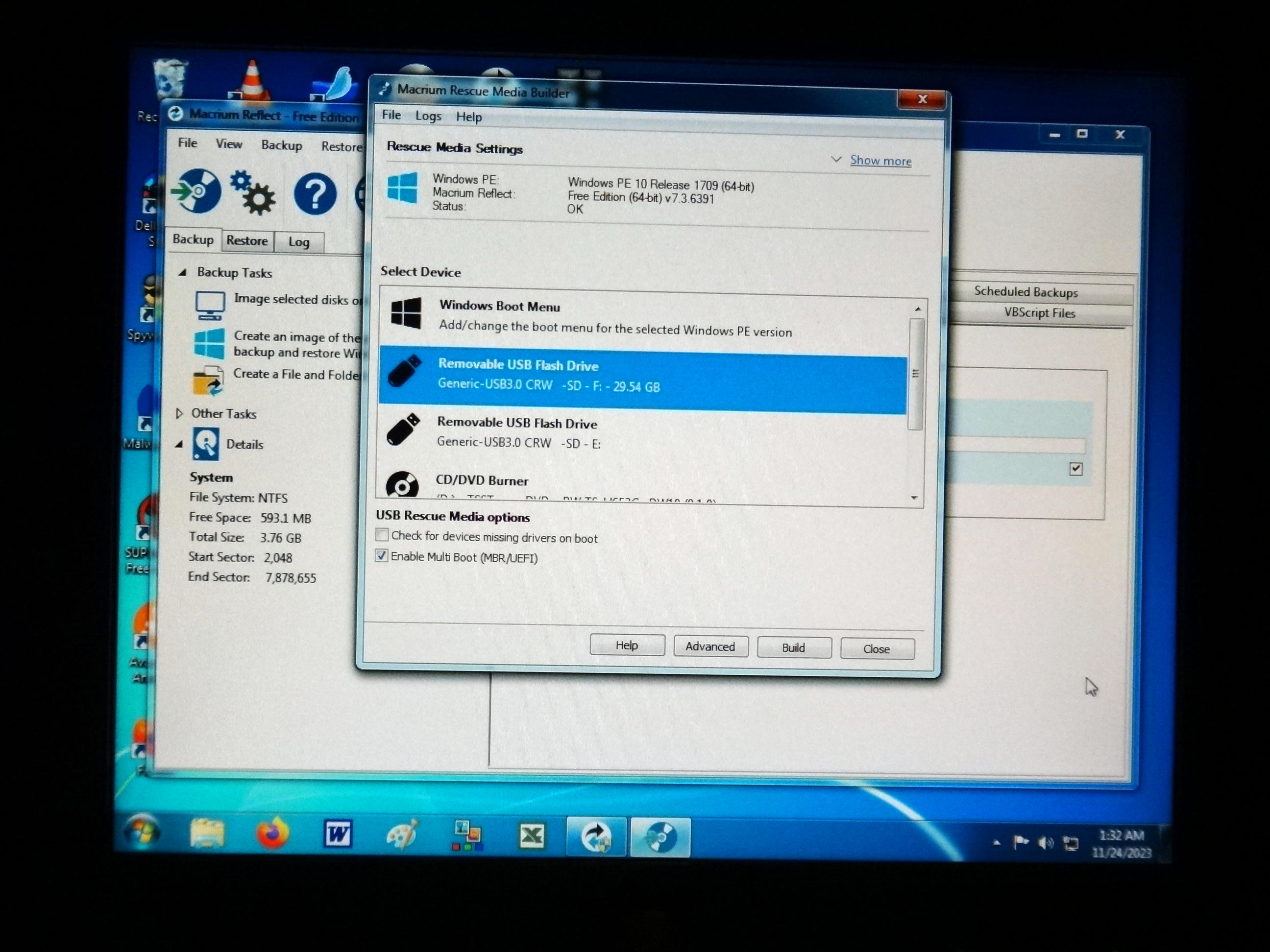
Task: Enable Check for devices missing drivers on boot
Action: coord(382,535)
